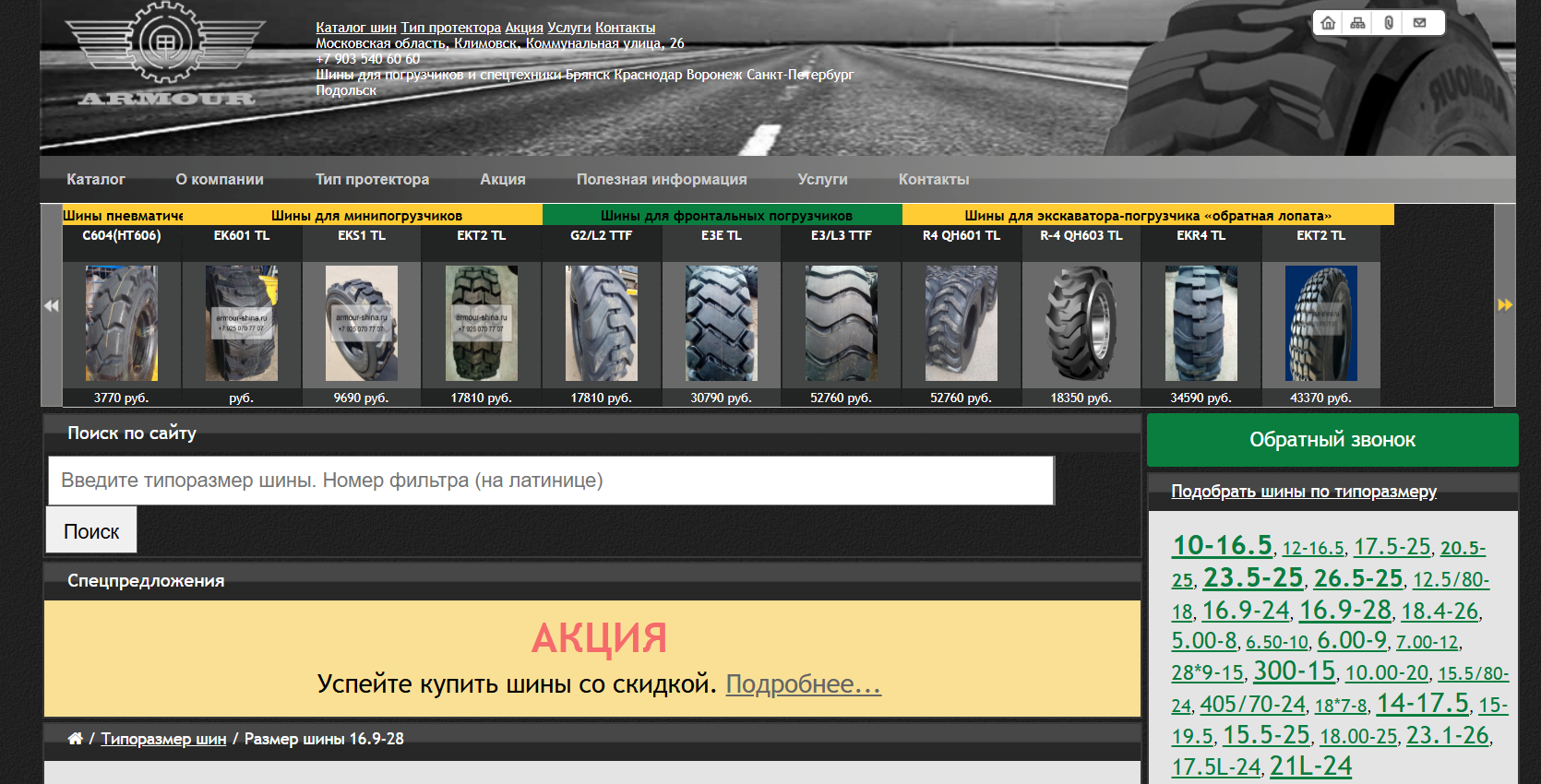Follow the Подробнее promo link
Image resolution: width=1541 pixels, height=784 pixels.
pyautogui.click(x=803, y=684)
